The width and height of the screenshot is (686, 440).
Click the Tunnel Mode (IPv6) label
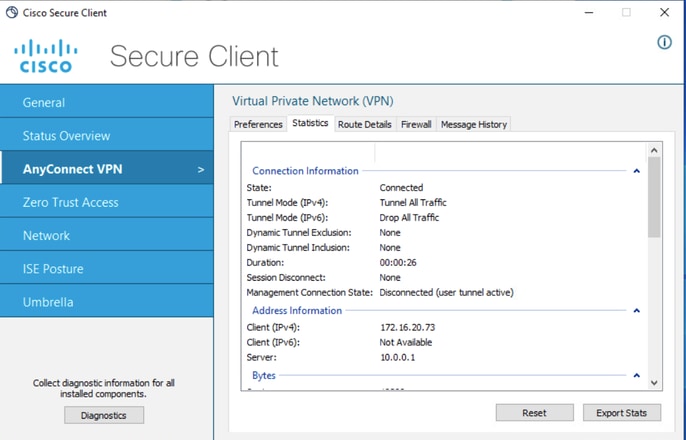point(287,217)
